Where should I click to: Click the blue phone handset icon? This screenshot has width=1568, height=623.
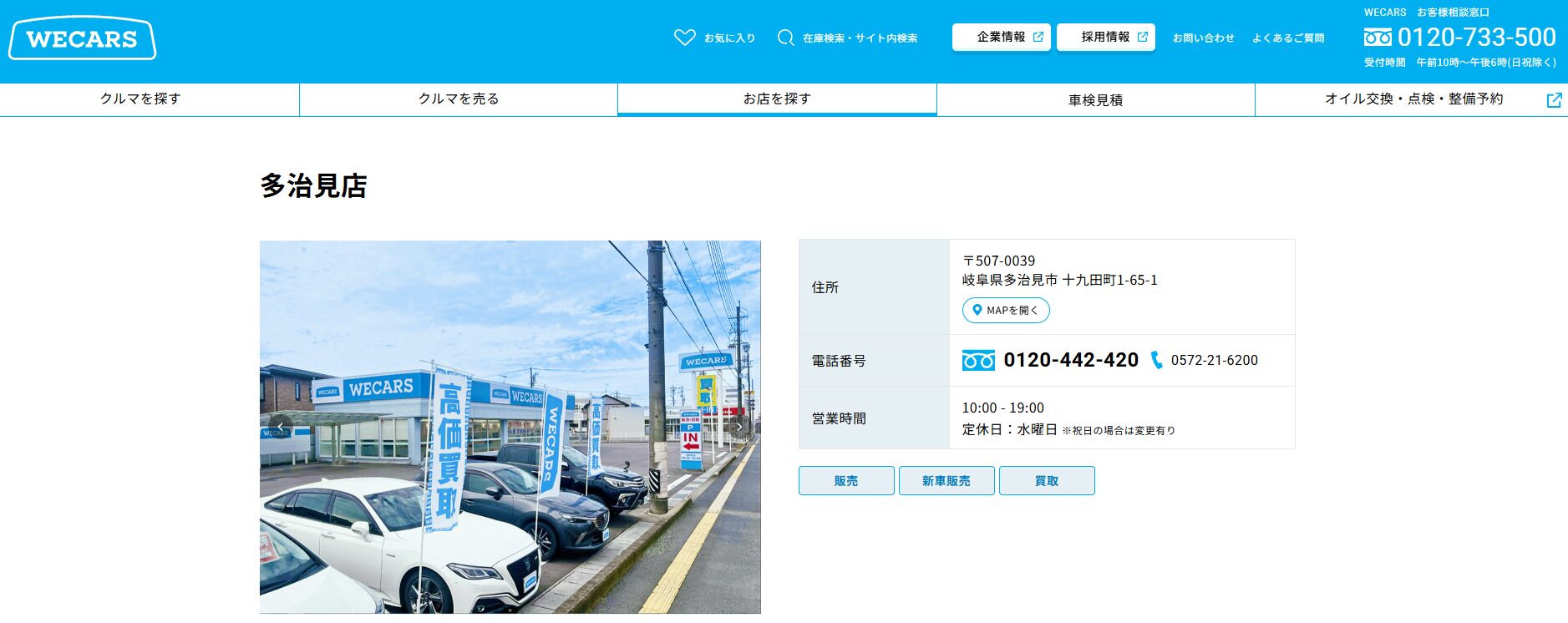click(1156, 360)
